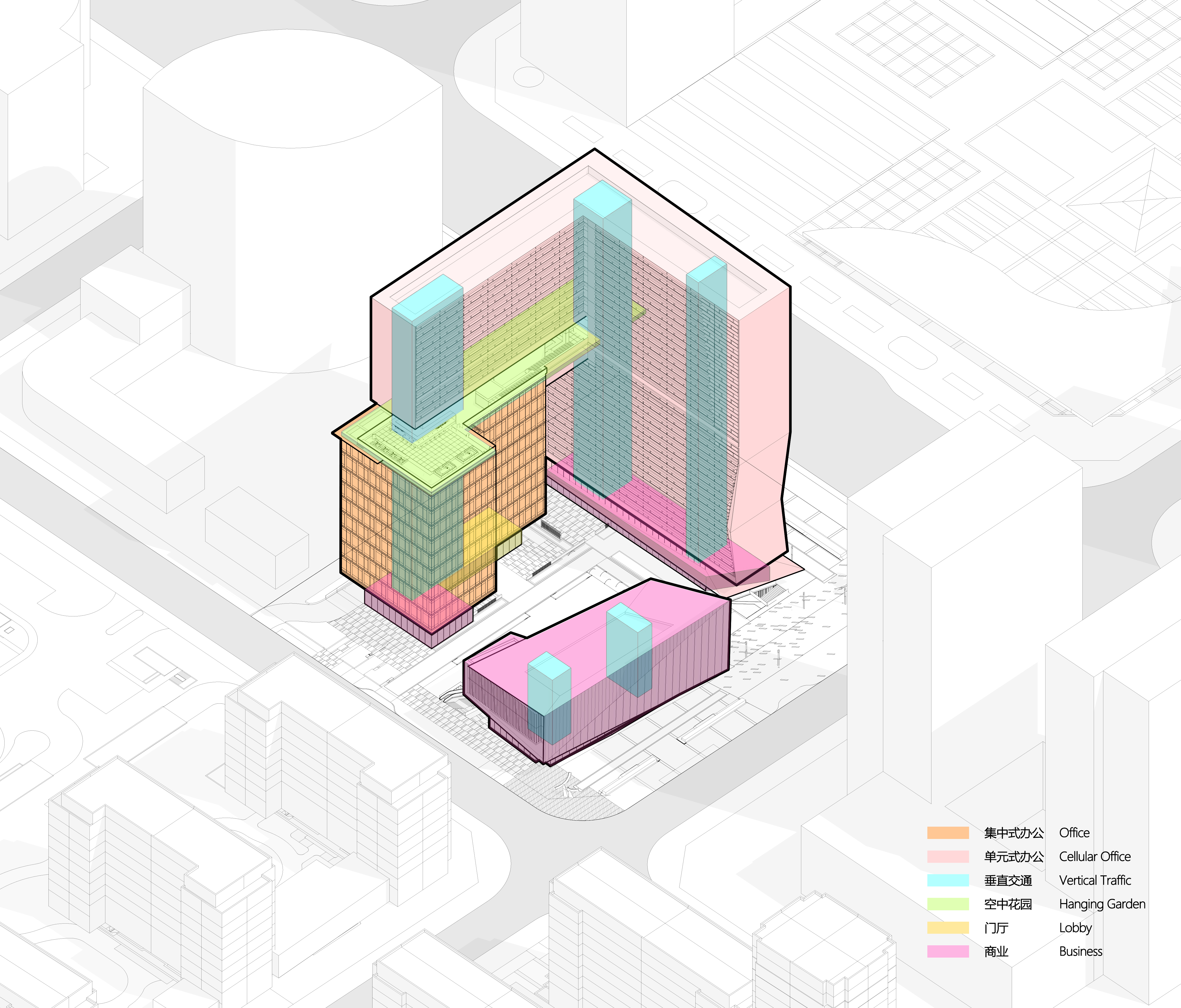Image resolution: width=1181 pixels, height=1008 pixels.
Task: Select the 'Lobby' legend label
Action: pos(1076,928)
